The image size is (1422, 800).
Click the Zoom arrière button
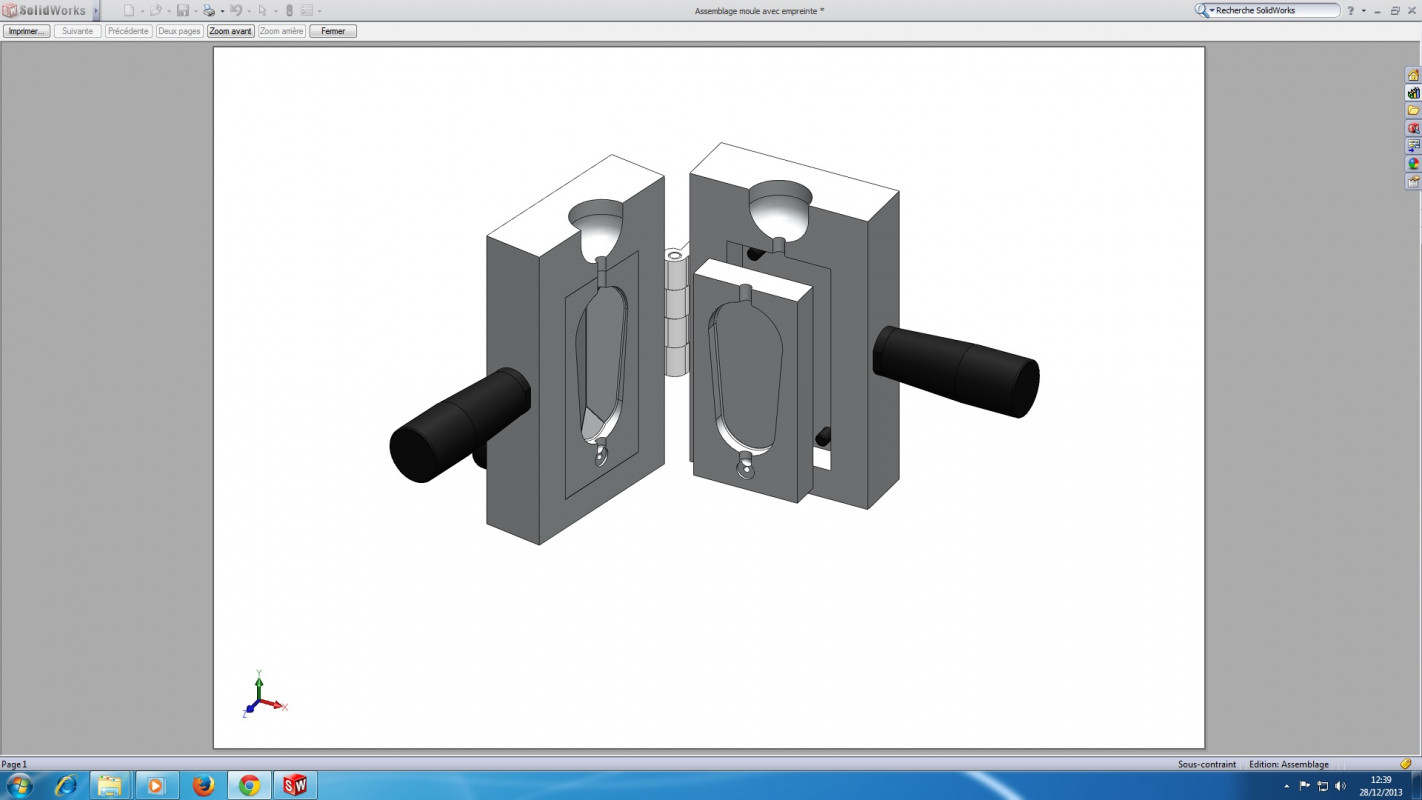281,31
